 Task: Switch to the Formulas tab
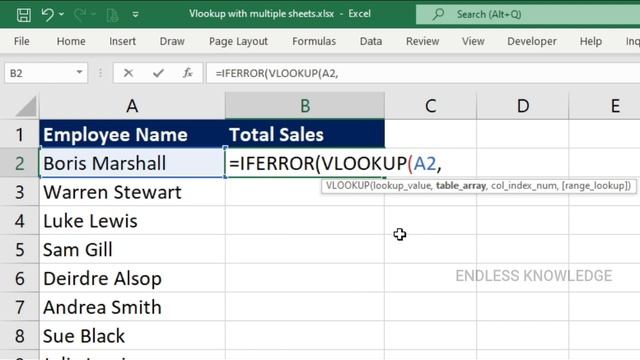pos(314,41)
